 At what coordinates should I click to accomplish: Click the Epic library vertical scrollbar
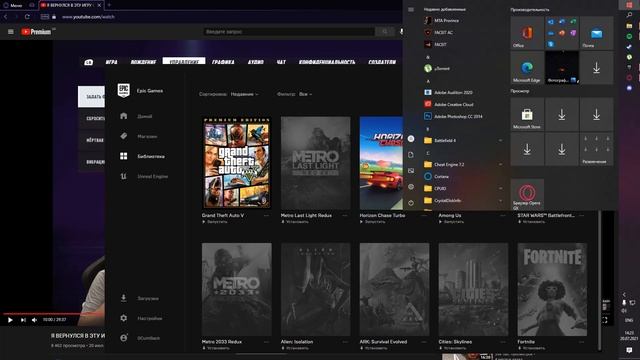pyautogui.click(x=599, y=280)
